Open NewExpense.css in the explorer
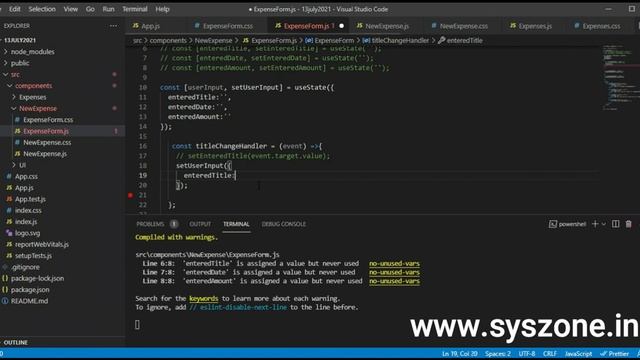The height and width of the screenshot is (360, 640). click(x=47, y=142)
